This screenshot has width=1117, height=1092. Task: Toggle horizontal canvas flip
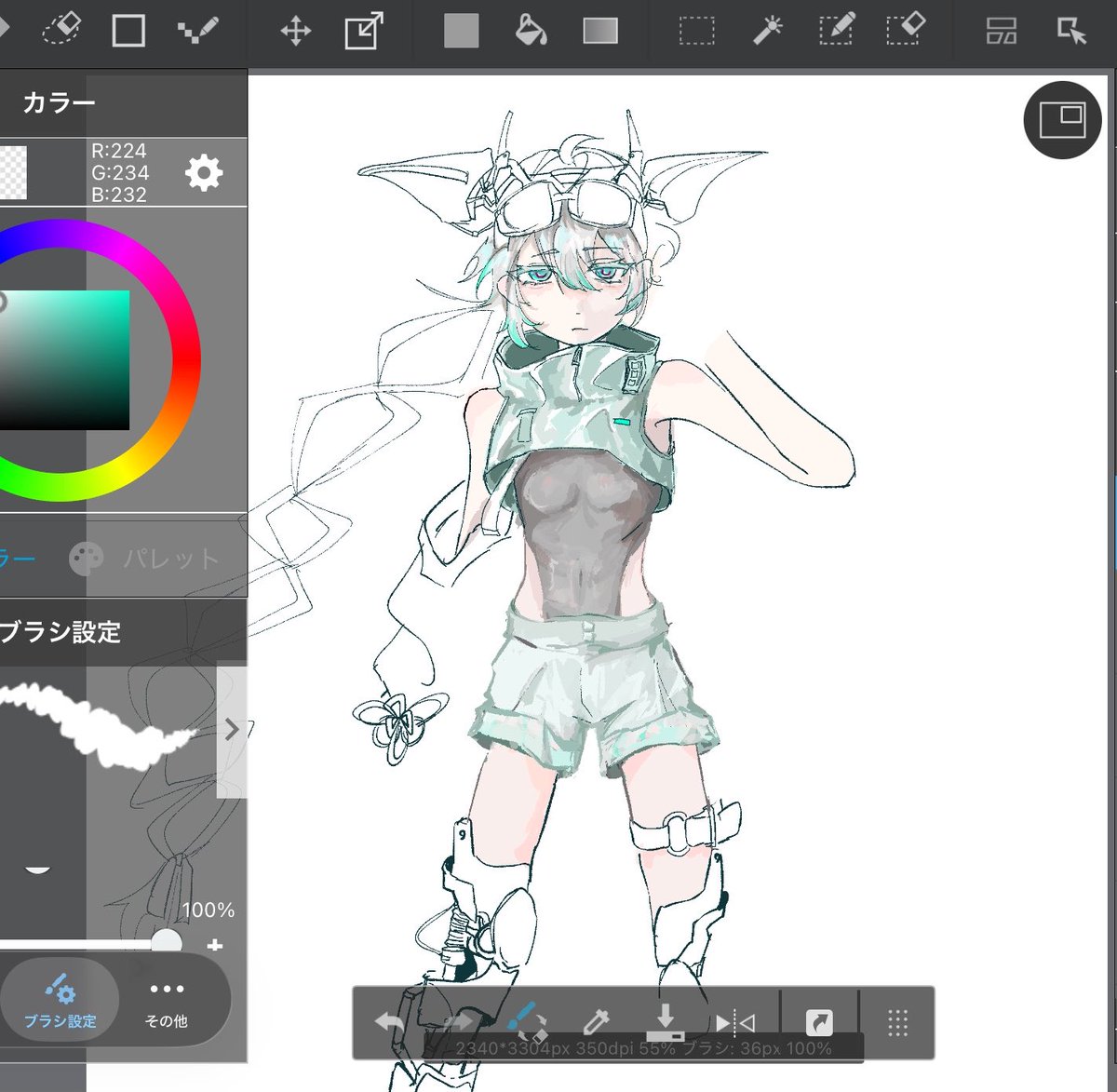(735, 1023)
